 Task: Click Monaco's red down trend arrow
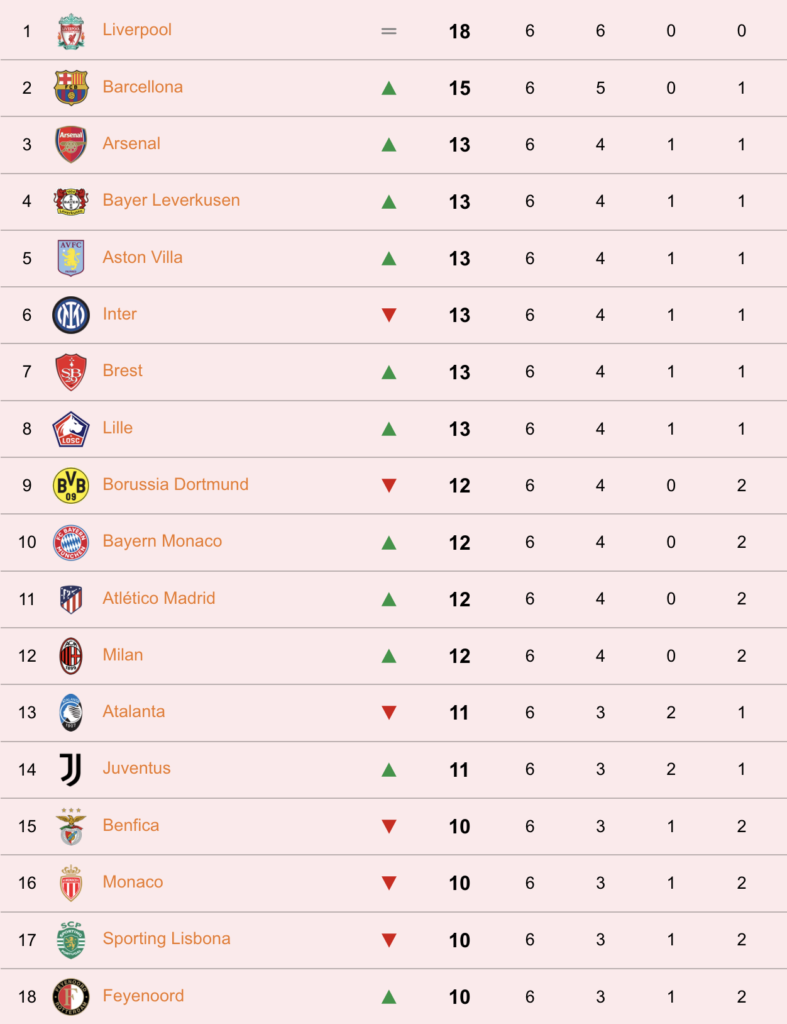tap(389, 884)
